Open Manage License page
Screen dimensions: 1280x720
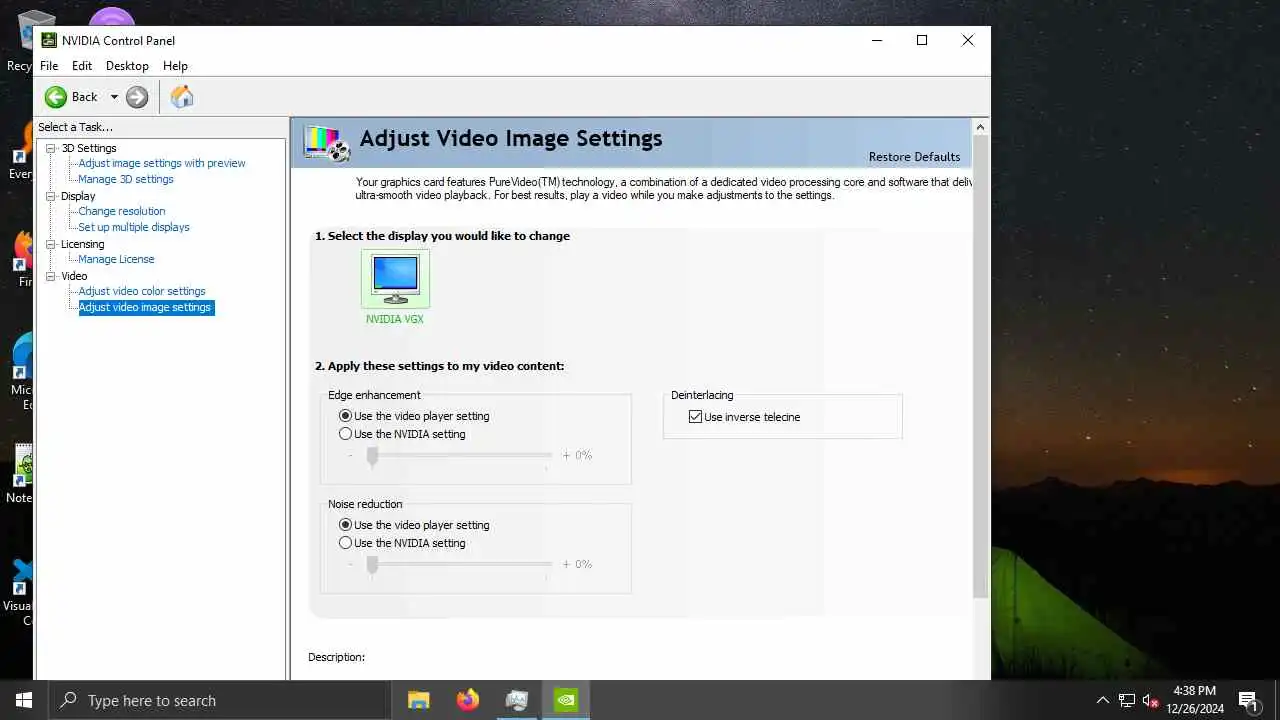[116, 259]
